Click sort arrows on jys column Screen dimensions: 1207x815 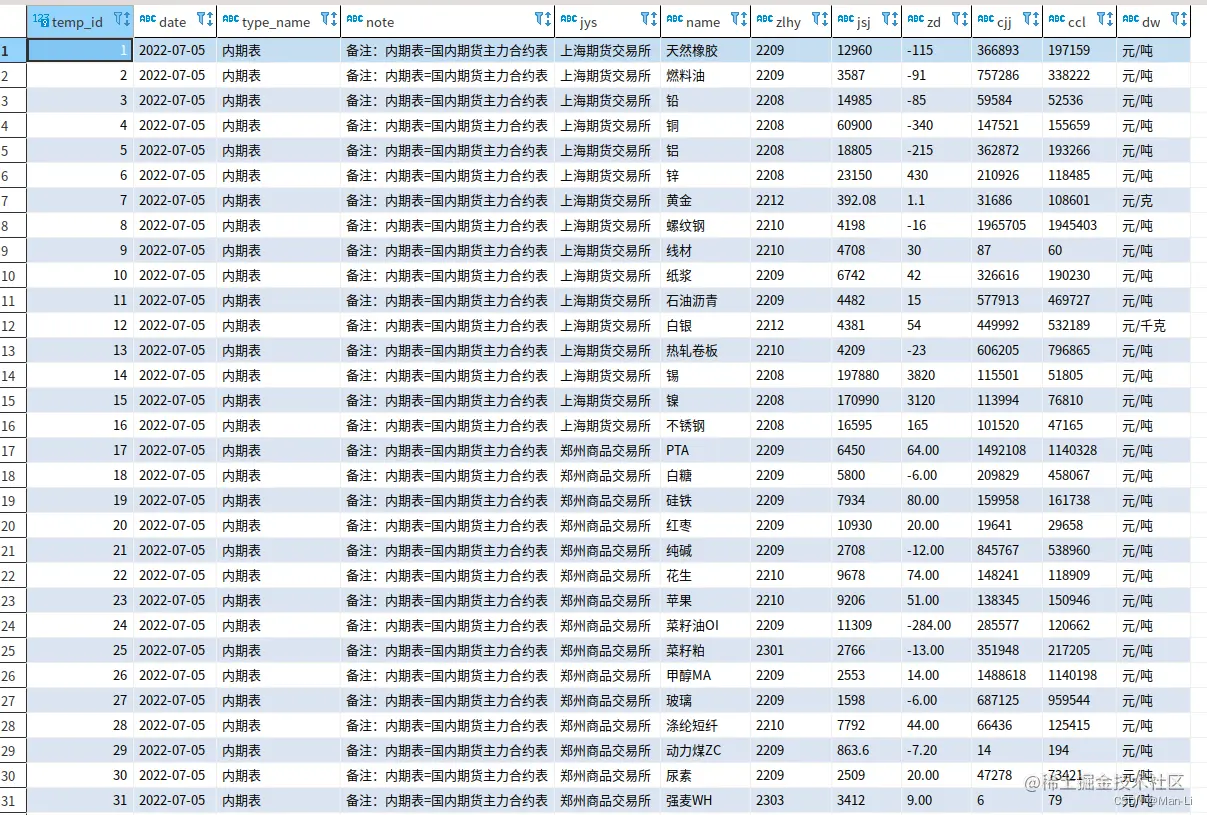(x=654, y=19)
